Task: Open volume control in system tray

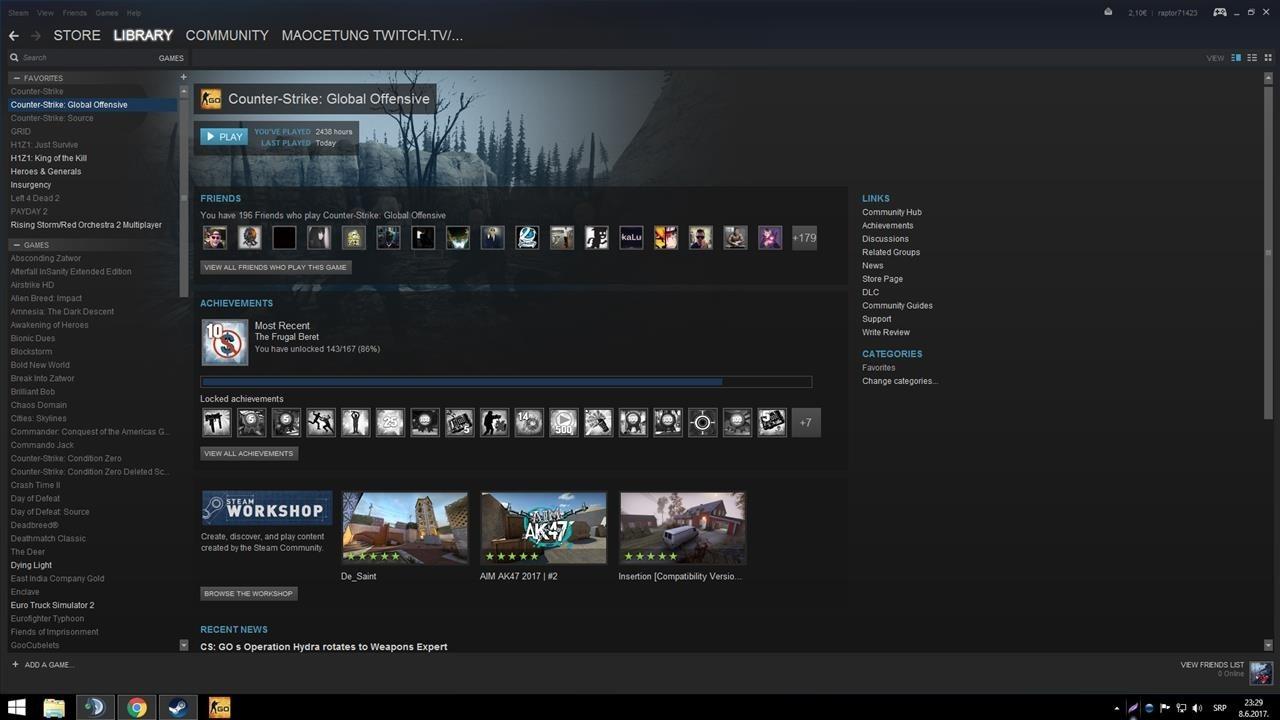Action: point(1197,708)
